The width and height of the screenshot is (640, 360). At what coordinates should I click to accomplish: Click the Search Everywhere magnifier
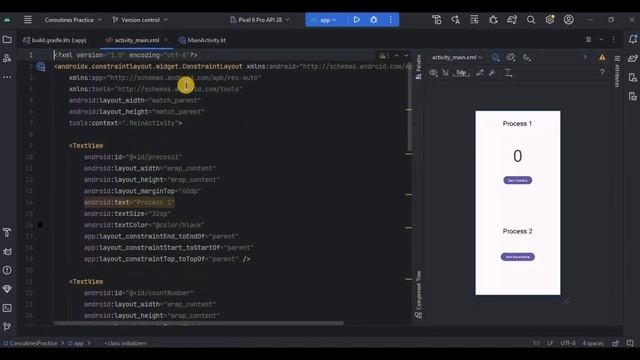point(531,20)
